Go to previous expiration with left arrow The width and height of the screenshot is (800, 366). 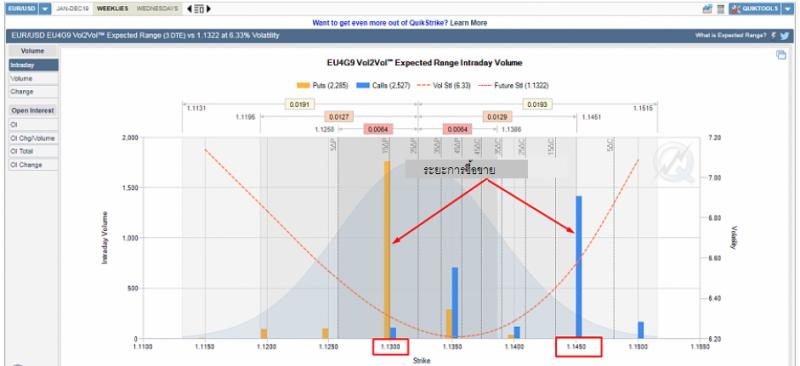click(190, 9)
